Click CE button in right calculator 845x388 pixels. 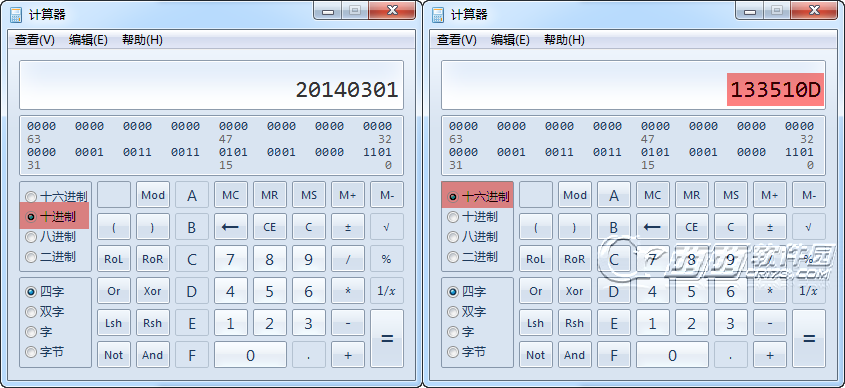pos(691,227)
